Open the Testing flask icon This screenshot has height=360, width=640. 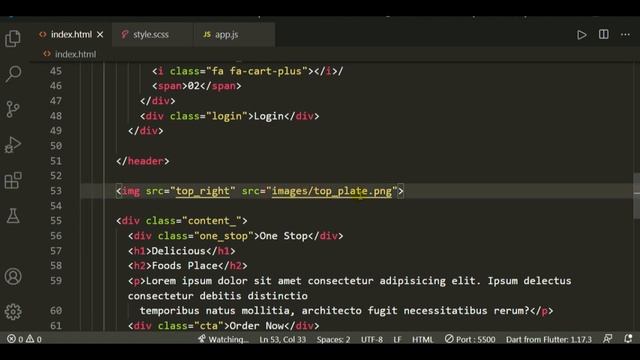point(13,216)
